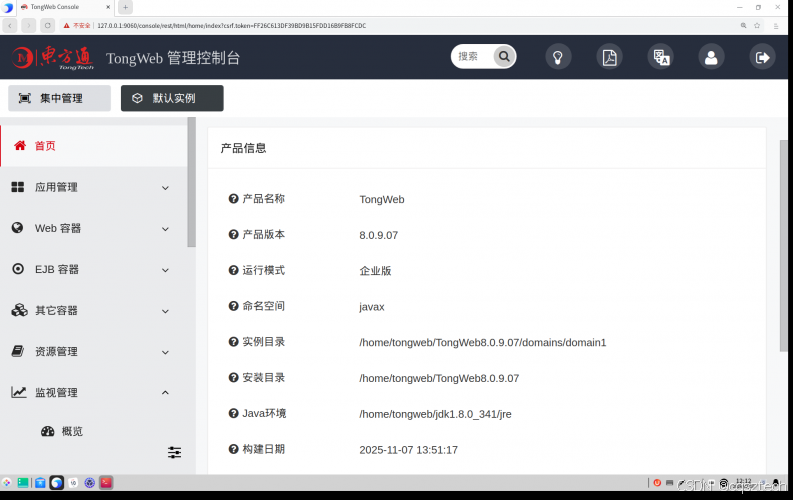Click the insecure warning icon in address bar
Image resolution: width=793 pixels, height=500 pixels.
click(x=66, y=25)
